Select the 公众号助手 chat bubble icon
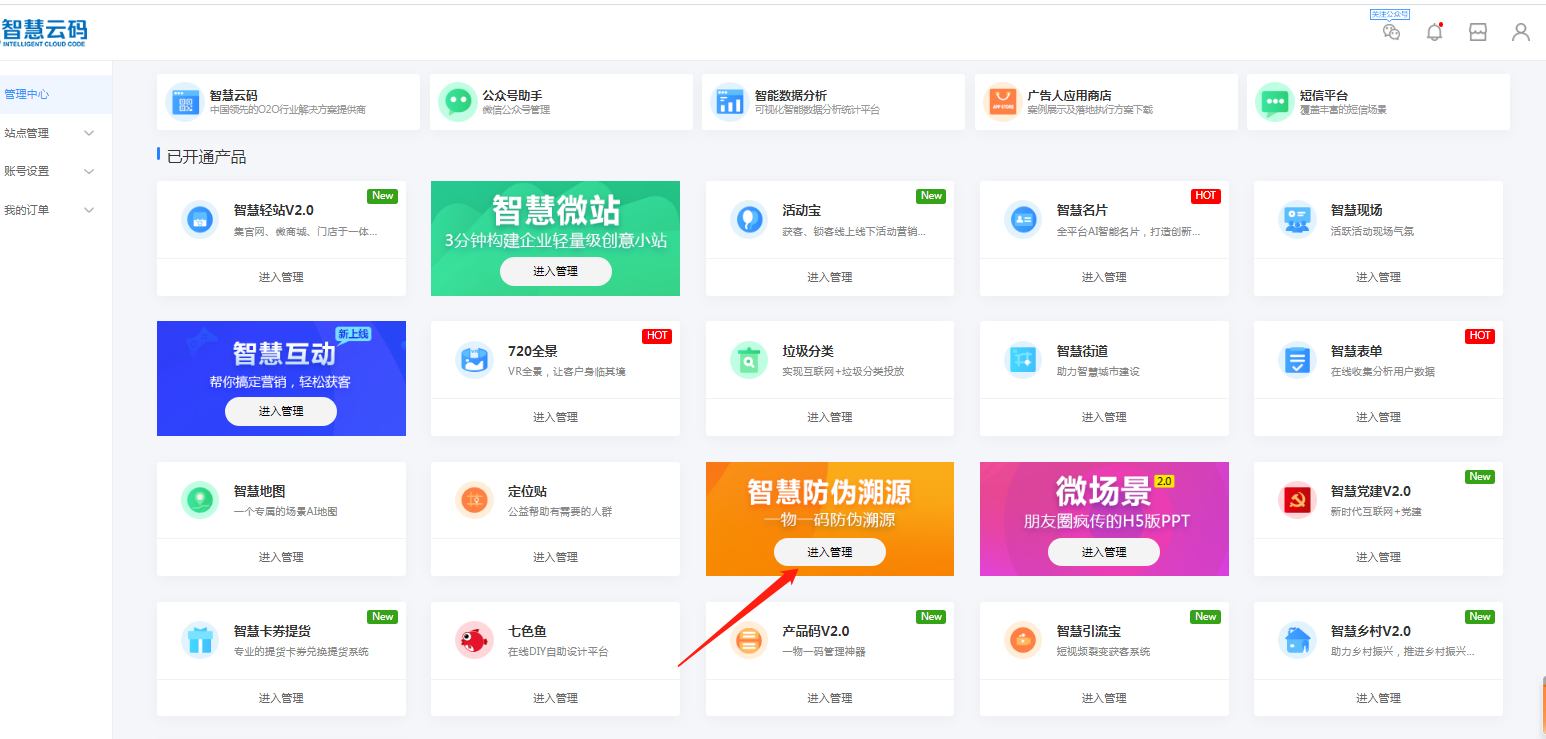Image resolution: width=1546 pixels, height=739 pixels. pos(456,101)
